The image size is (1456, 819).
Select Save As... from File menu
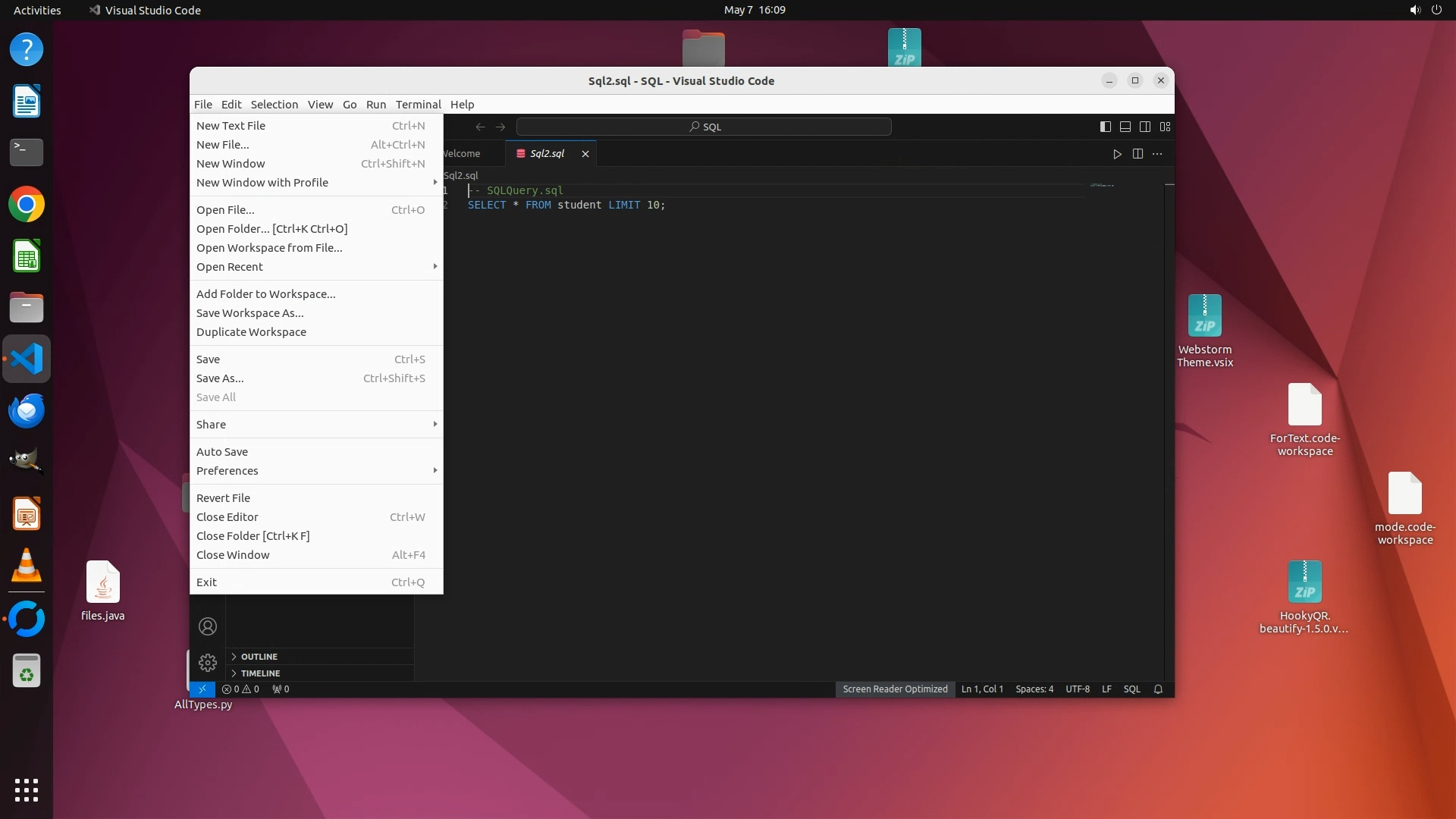pos(220,378)
